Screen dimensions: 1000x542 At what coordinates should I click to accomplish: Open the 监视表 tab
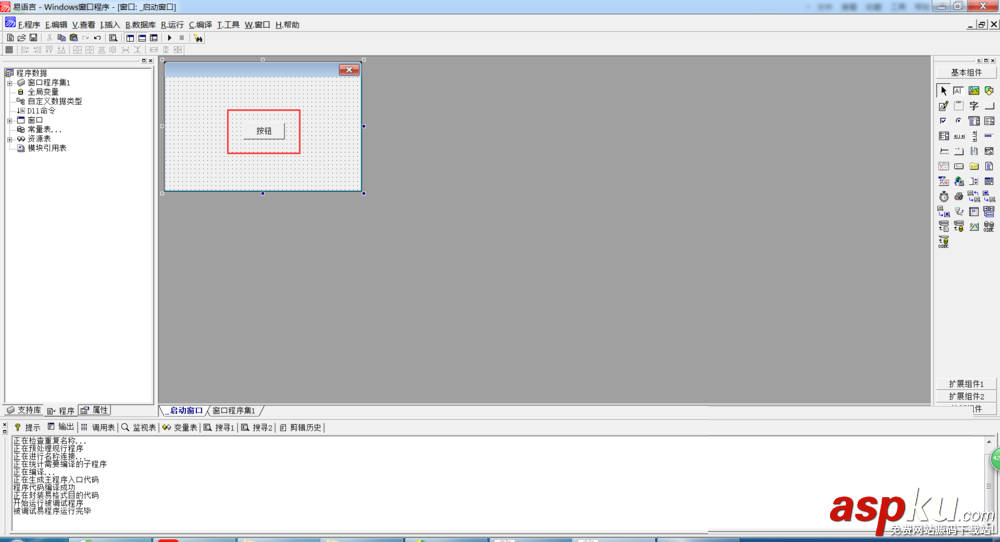138,427
